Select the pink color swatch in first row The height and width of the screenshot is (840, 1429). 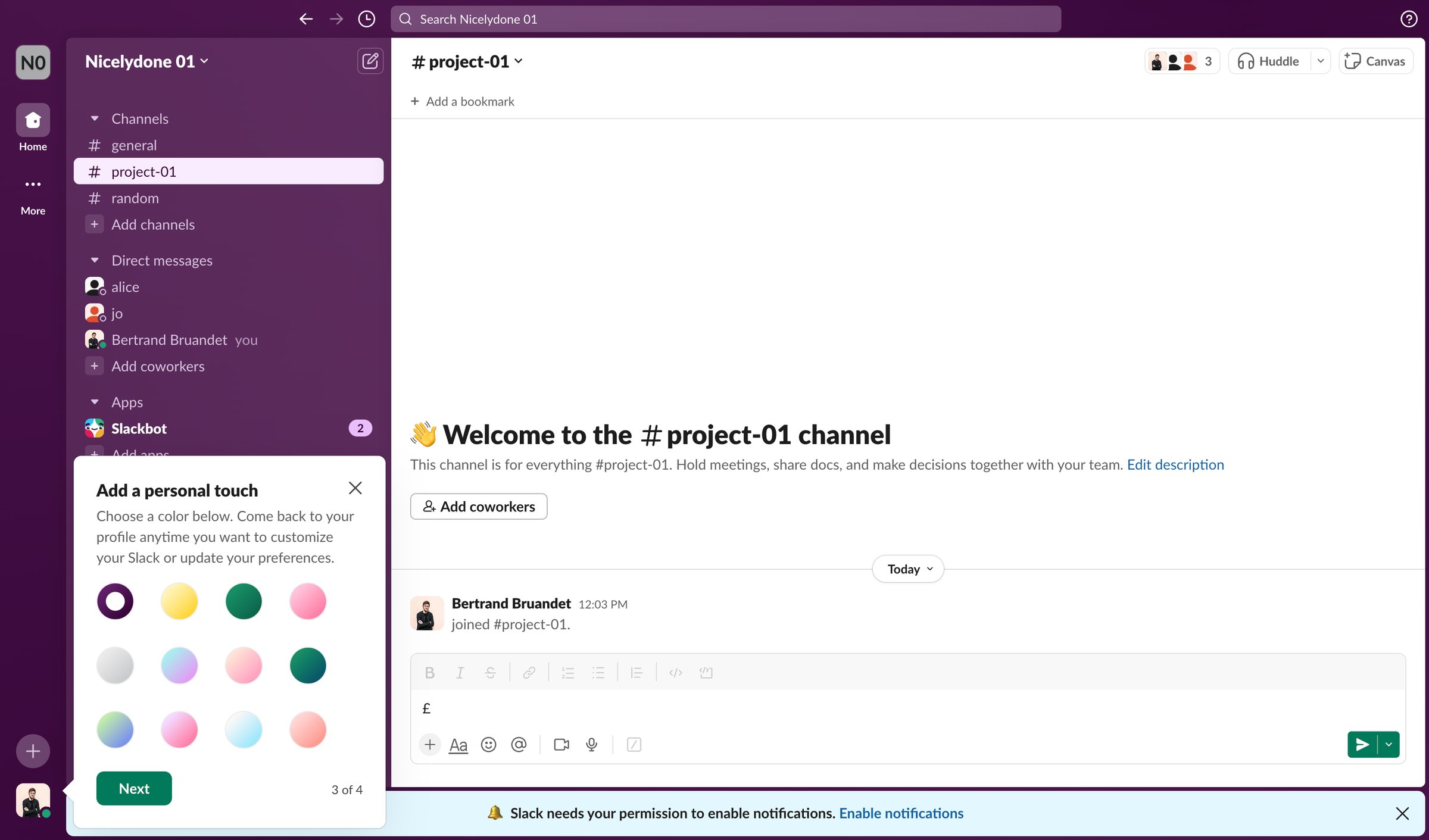(x=308, y=601)
